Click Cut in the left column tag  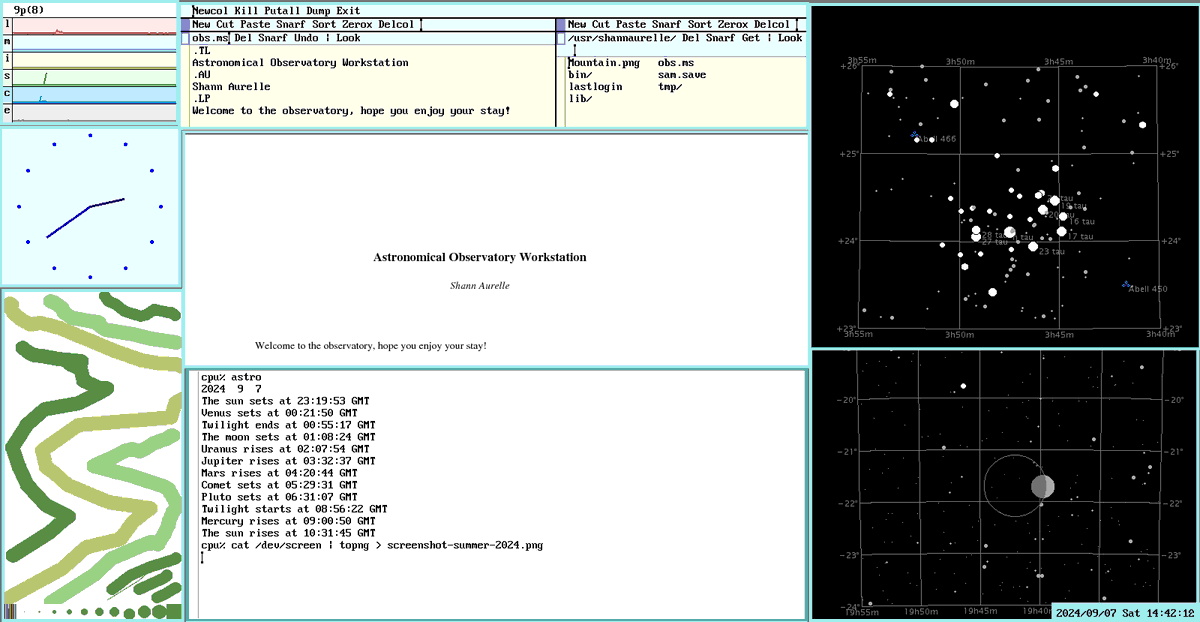point(225,24)
